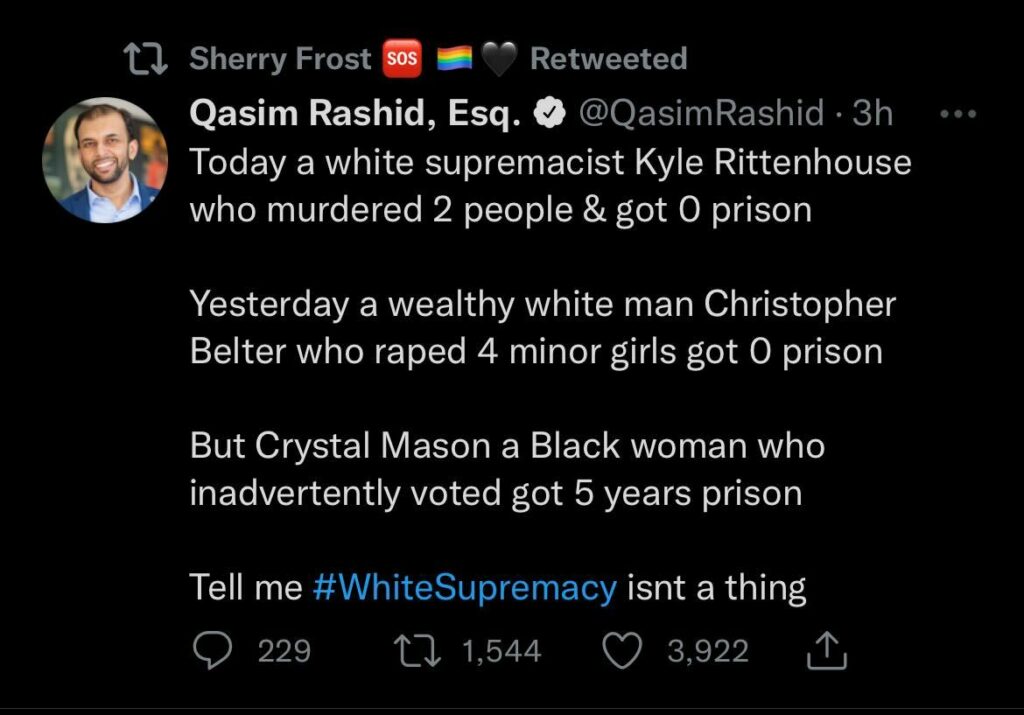Click the 3h timestamp of the tweet

point(872,113)
